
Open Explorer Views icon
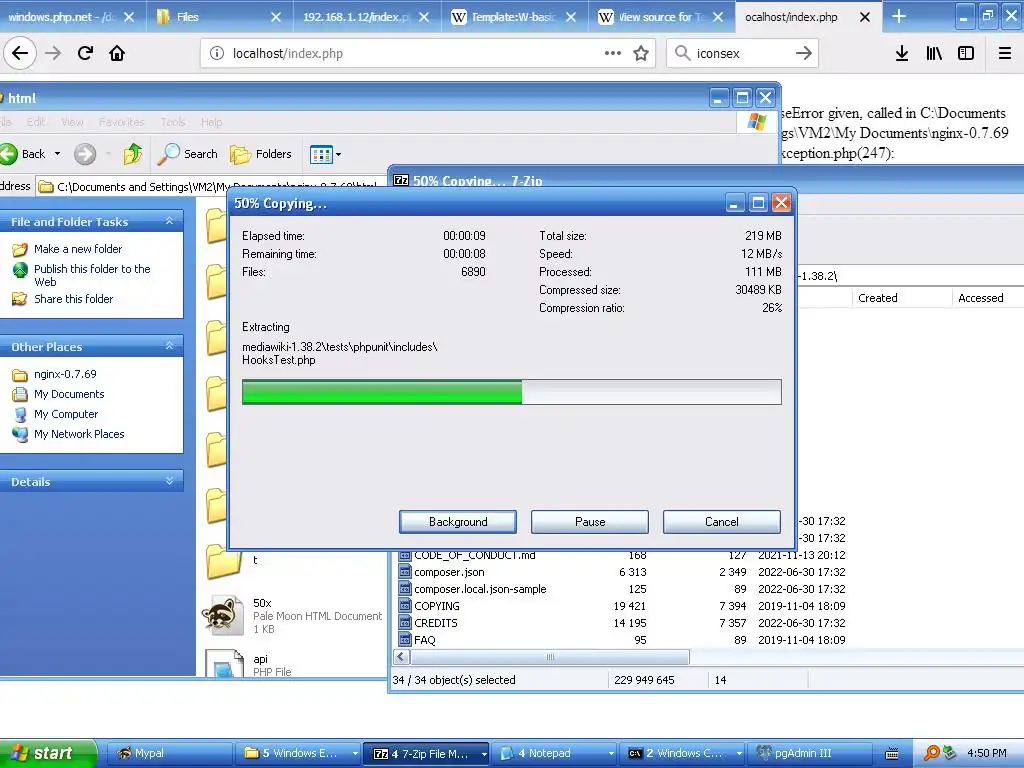click(321, 155)
